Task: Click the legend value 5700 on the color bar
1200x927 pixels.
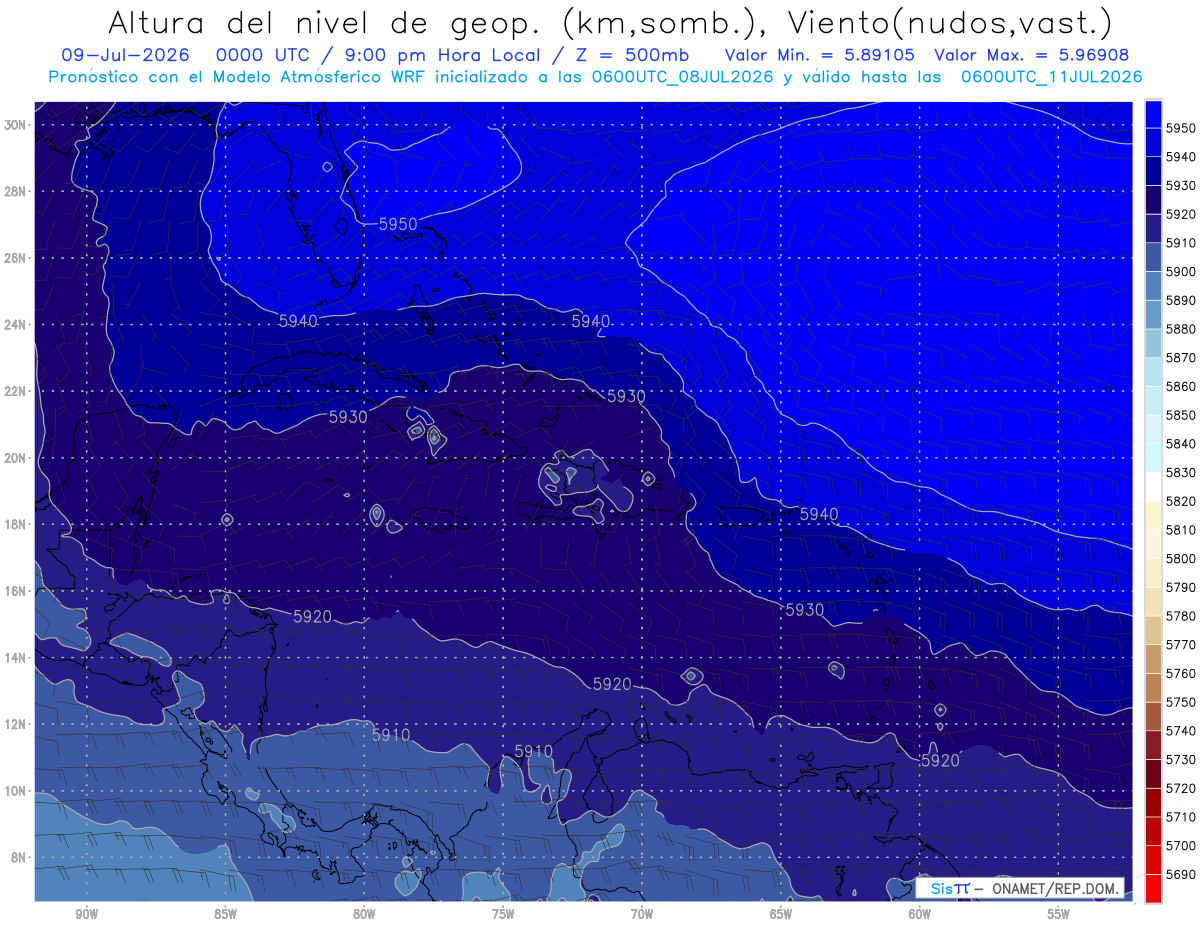Action: (x=1180, y=845)
